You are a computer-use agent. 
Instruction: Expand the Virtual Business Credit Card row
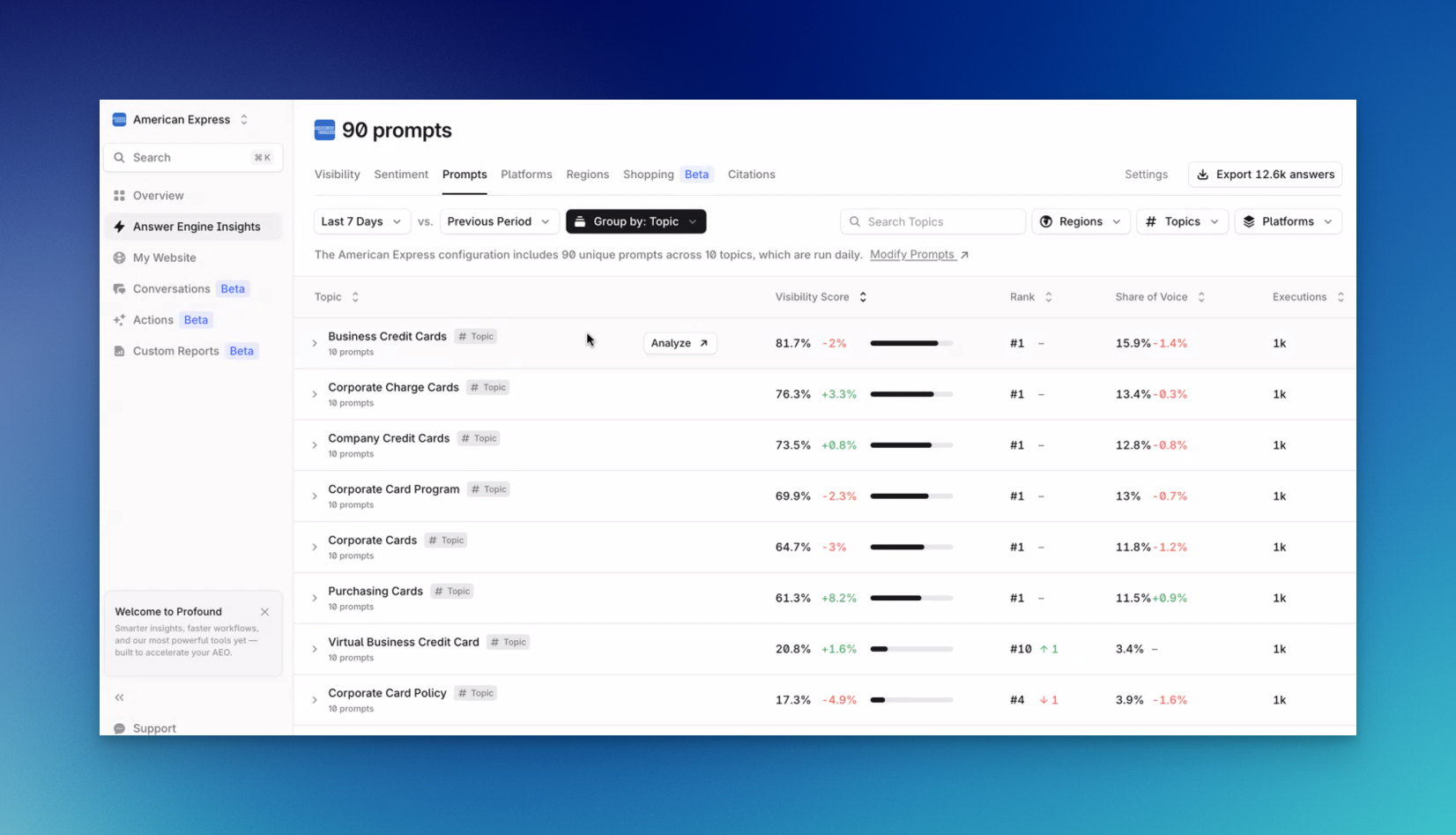tap(315, 650)
